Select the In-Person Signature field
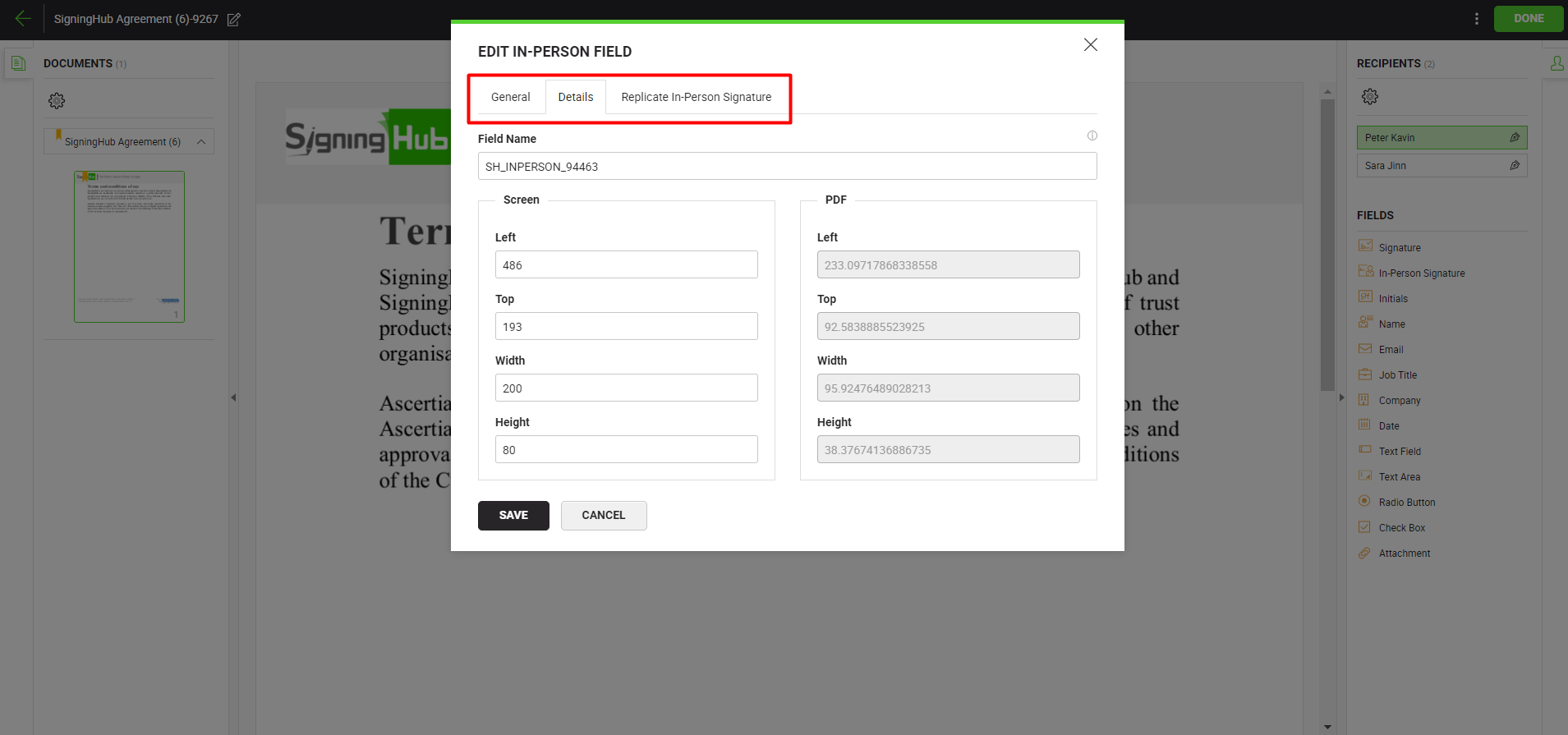1568x735 pixels. click(x=1421, y=273)
